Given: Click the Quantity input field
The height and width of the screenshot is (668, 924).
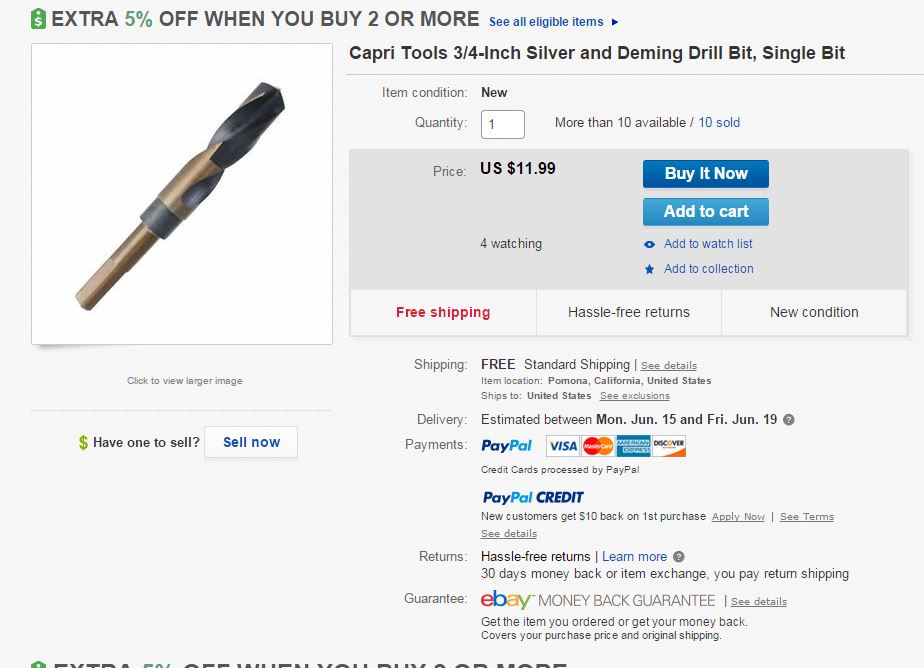Looking at the screenshot, I should click(x=503, y=124).
